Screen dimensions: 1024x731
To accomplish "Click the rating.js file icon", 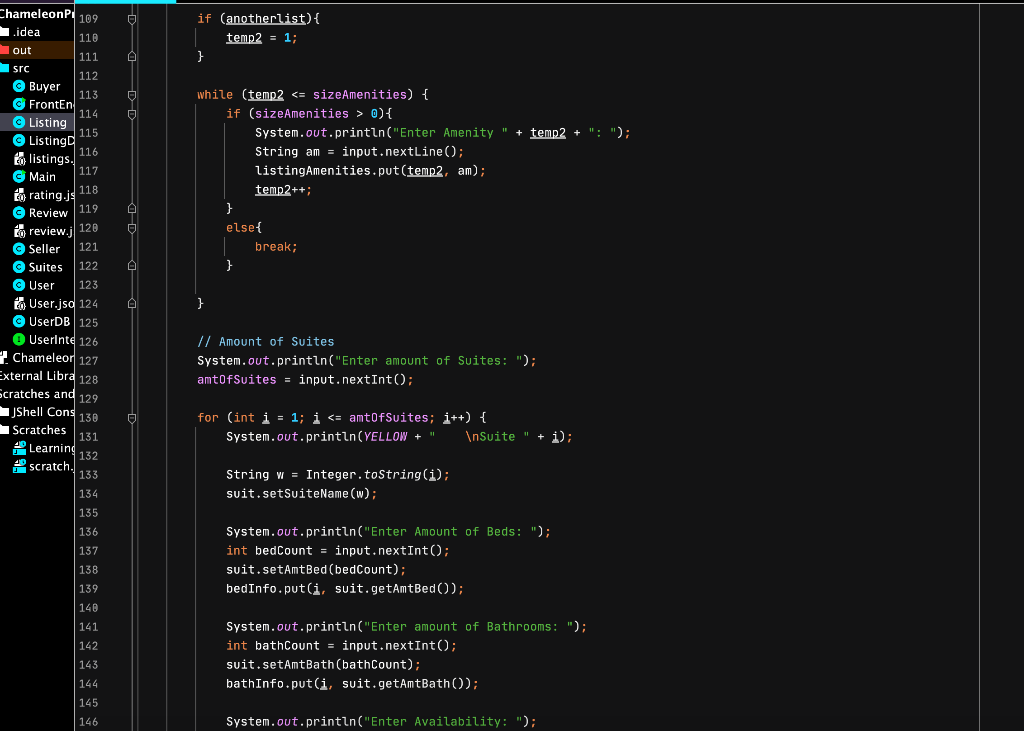I will click(19, 195).
